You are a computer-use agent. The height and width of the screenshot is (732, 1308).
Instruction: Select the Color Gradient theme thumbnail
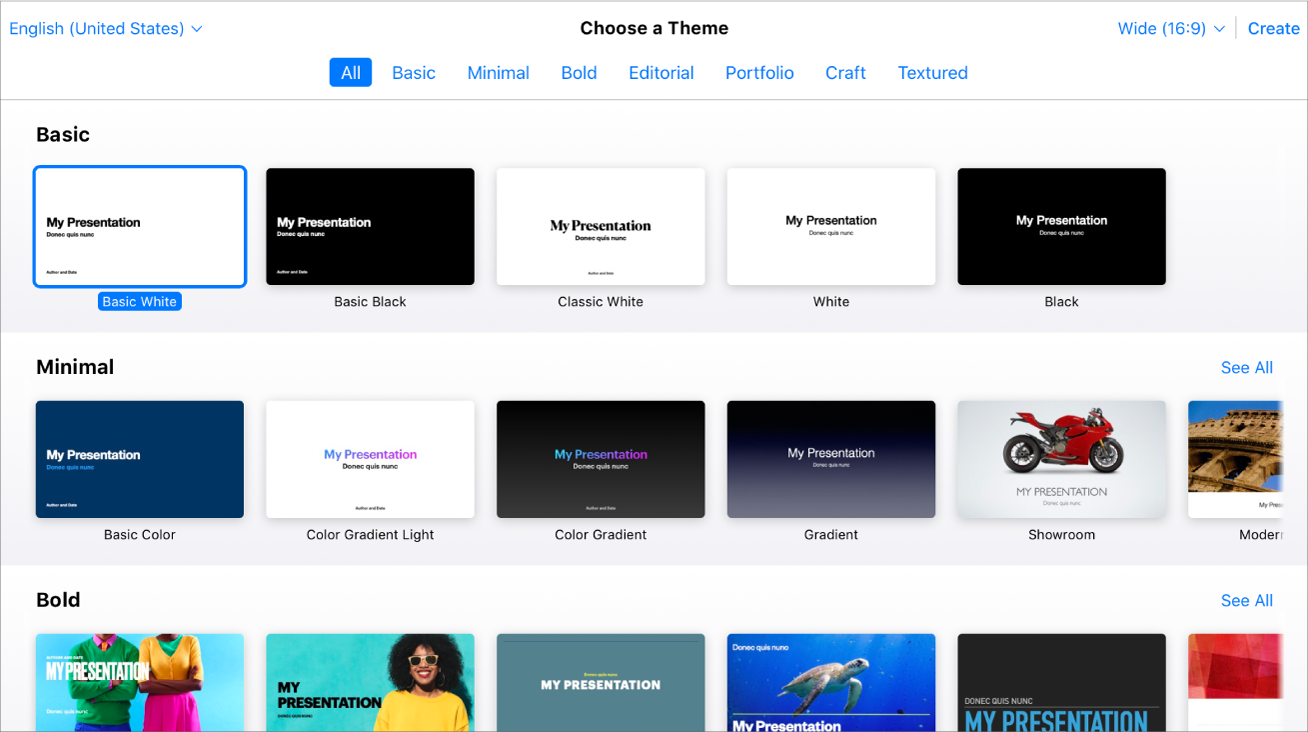click(x=601, y=460)
